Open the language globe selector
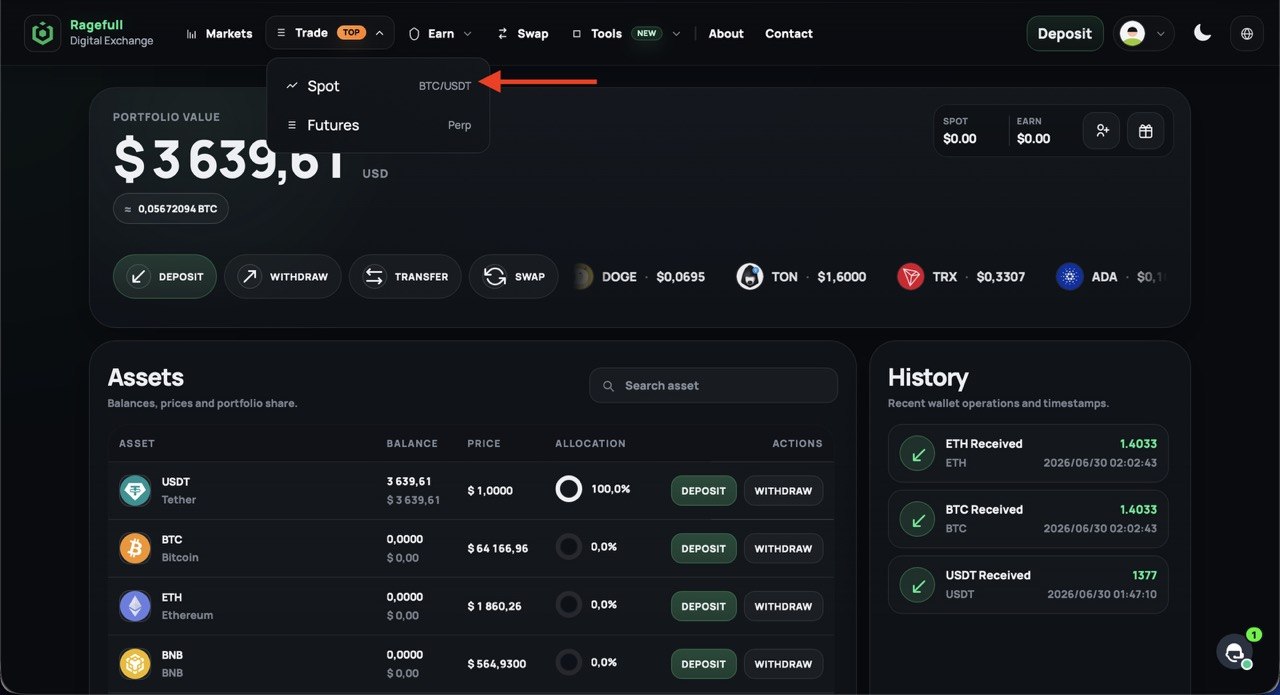Screen dimensions: 1280x695 point(1247,33)
